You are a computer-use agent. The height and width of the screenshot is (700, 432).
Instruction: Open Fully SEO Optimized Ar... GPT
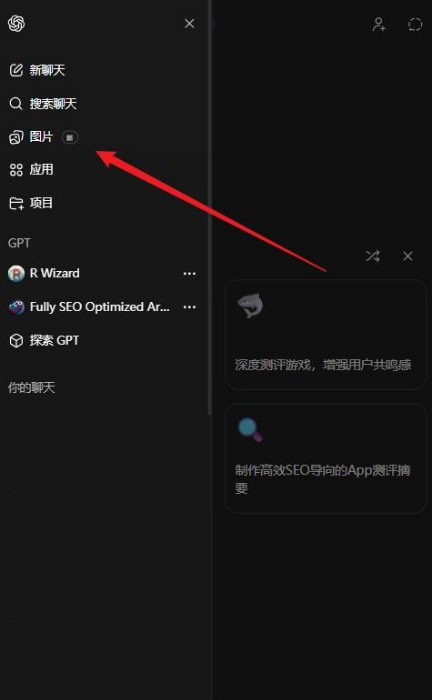99,307
